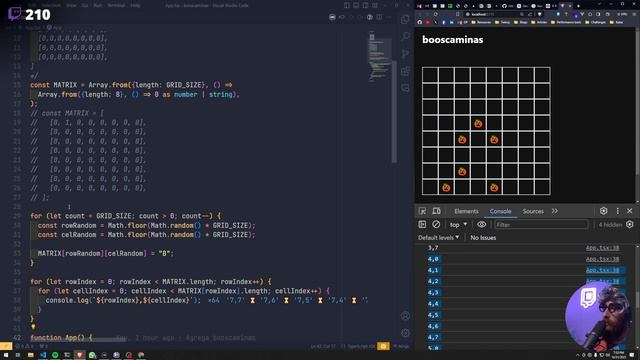Open Brave browser from the taskbar
The height and width of the screenshot is (360, 640).
coord(79,355)
